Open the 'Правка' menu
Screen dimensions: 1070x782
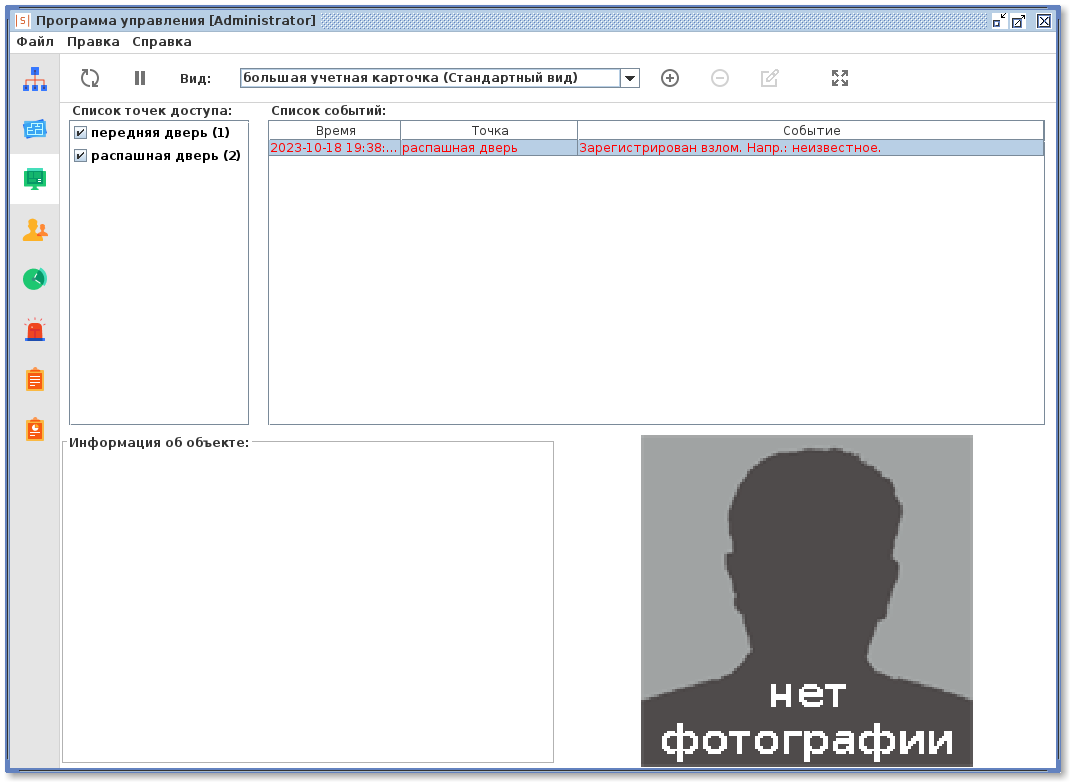[93, 42]
